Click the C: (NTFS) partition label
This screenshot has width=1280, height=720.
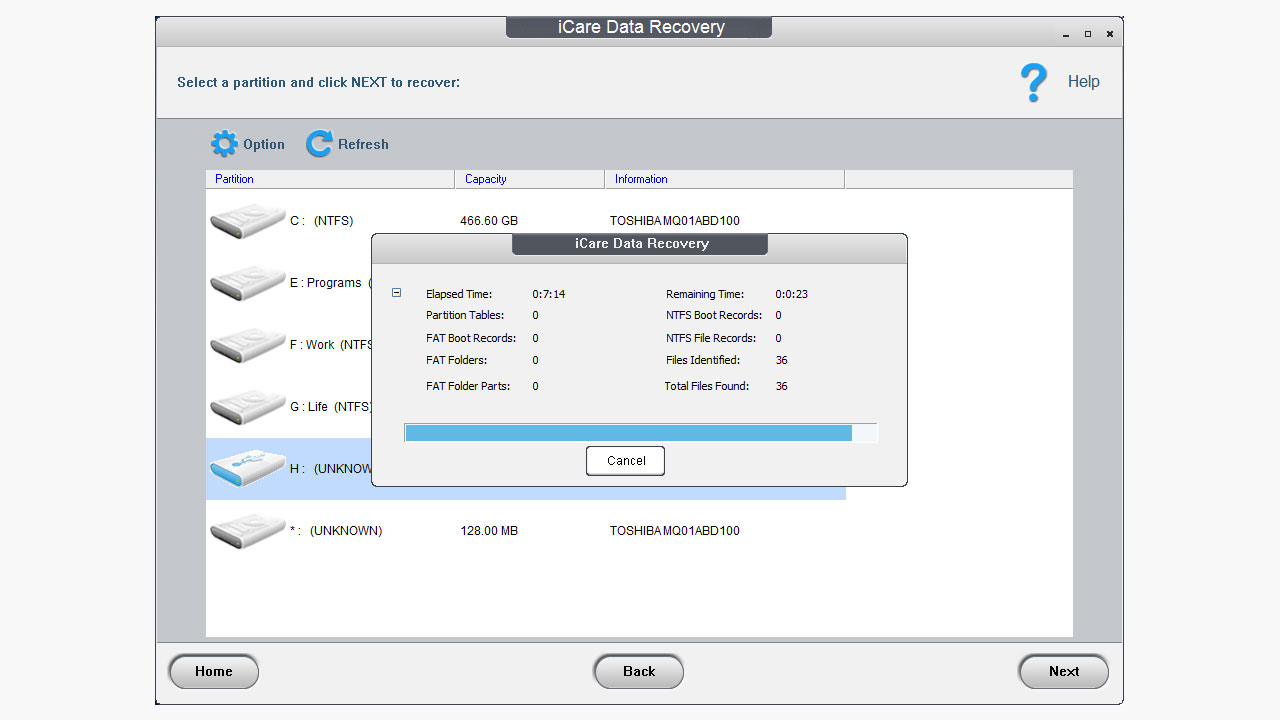pyautogui.click(x=322, y=221)
